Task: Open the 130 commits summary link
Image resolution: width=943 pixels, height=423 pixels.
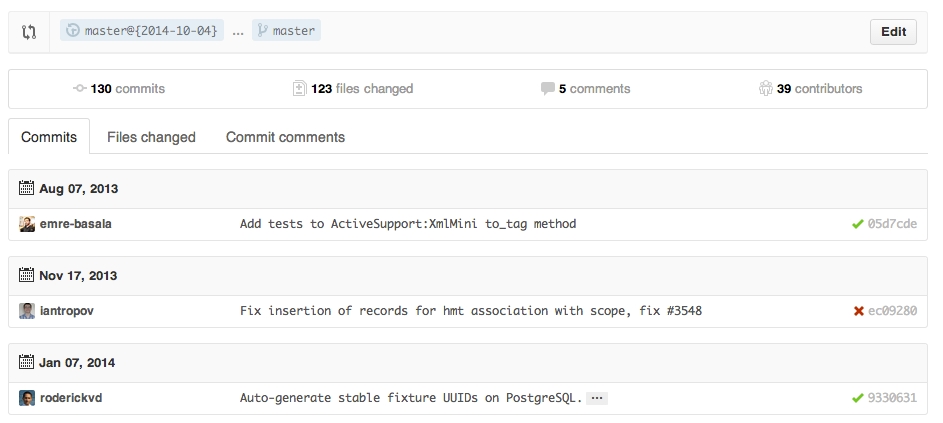Action: [x=120, y=89]
